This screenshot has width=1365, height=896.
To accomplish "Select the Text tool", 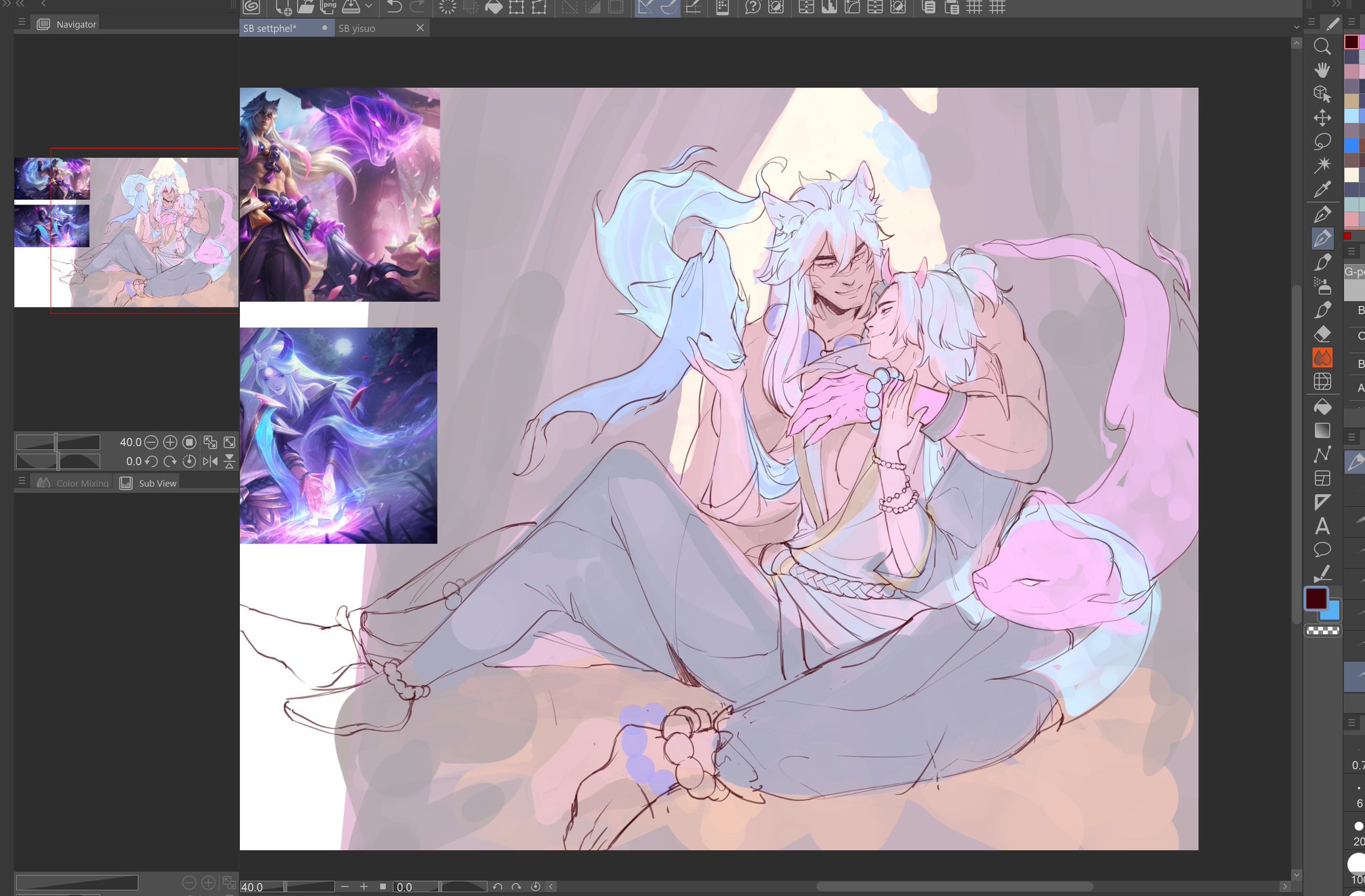I will (x=1323, y=526).
